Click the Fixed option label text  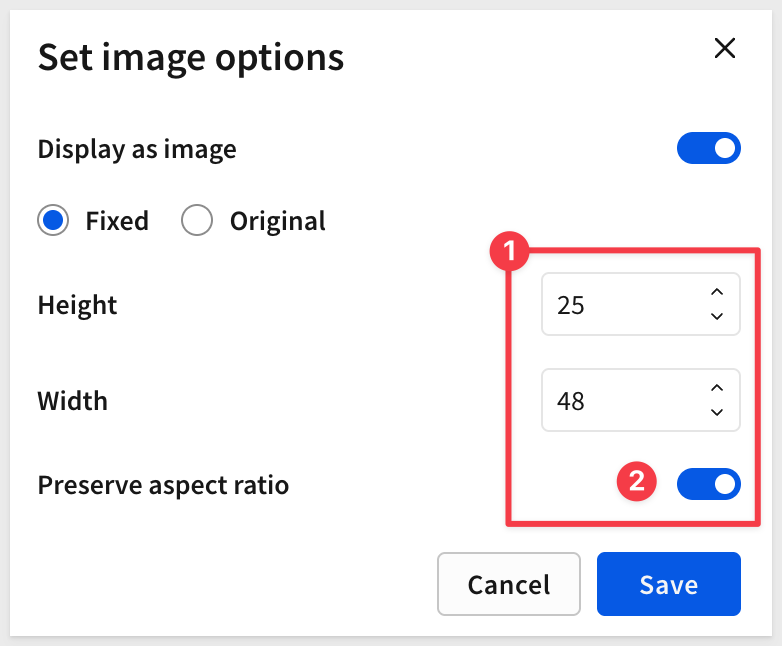[x=117, y=220]
